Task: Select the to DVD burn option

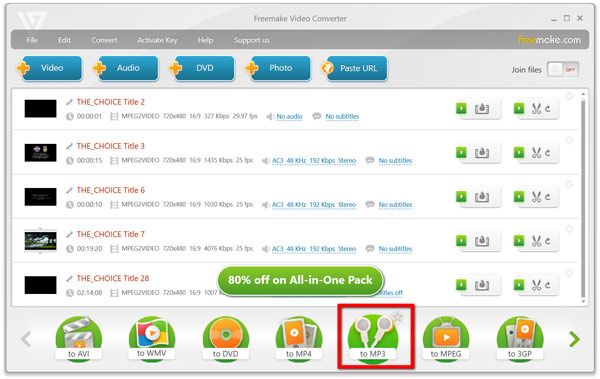Action: point(225,337)
